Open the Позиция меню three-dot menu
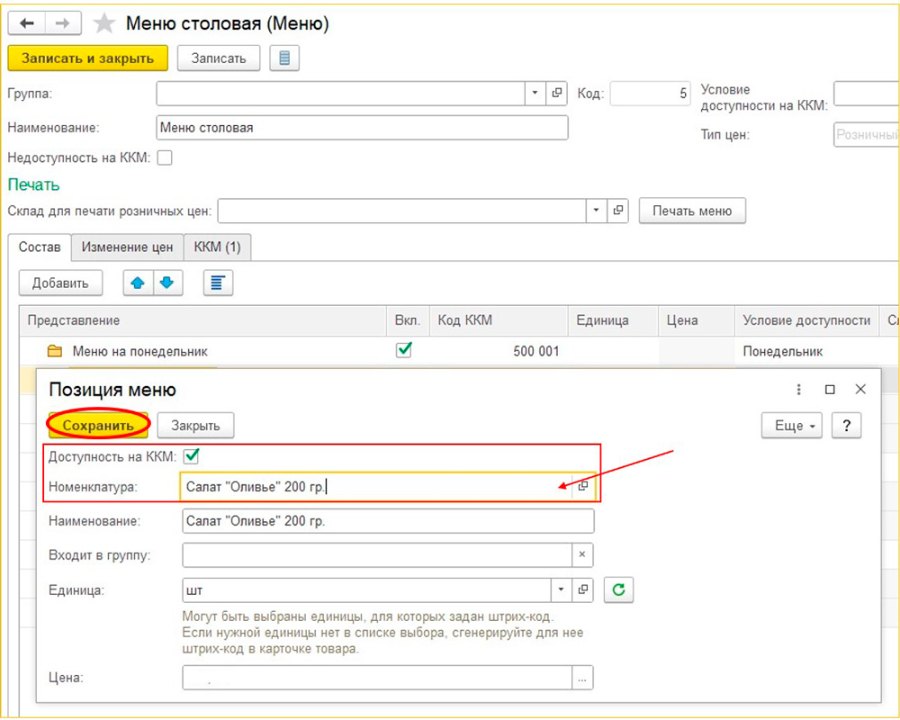 [798, 389]
